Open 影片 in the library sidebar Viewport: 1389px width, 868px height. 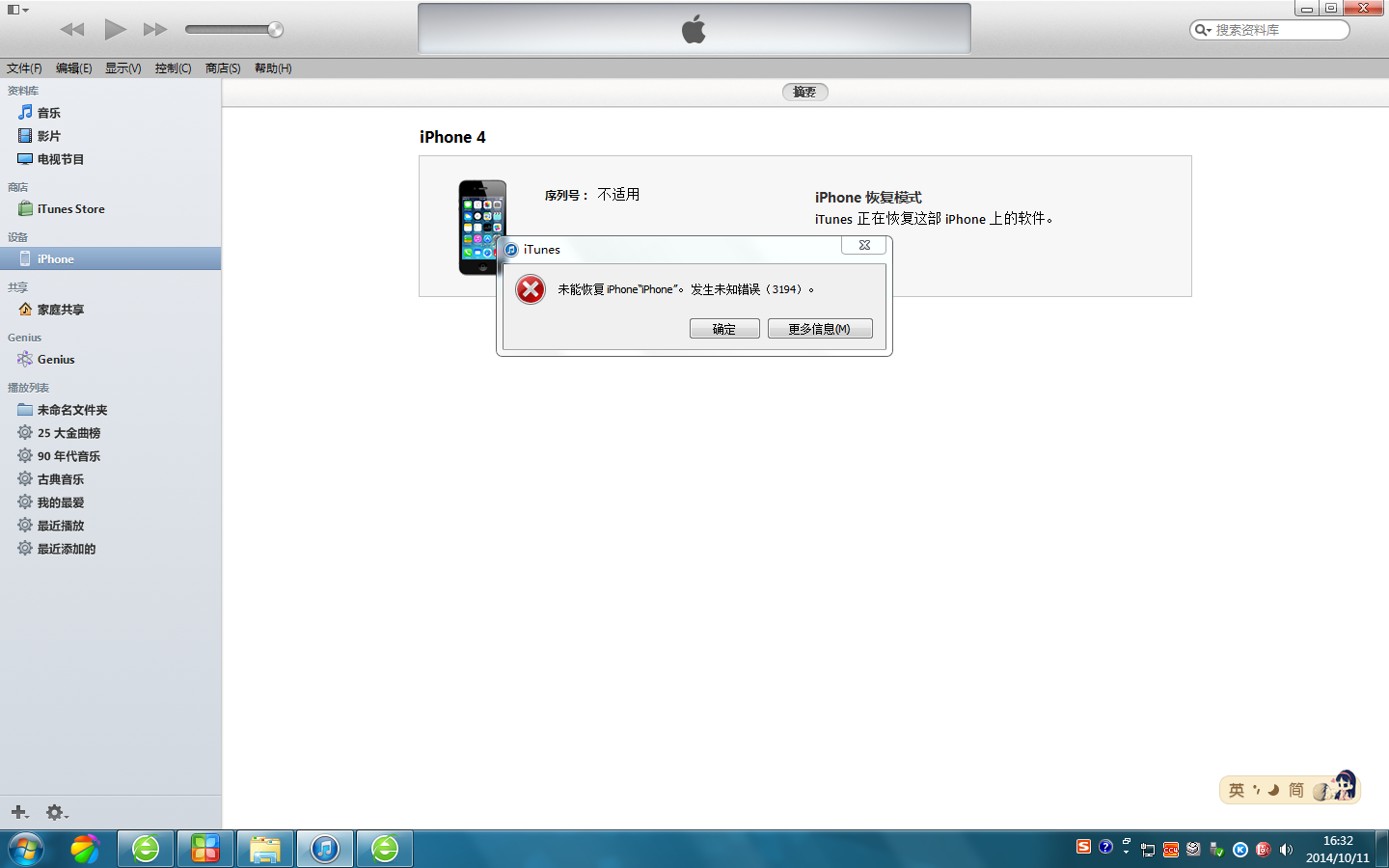[111, 136]
